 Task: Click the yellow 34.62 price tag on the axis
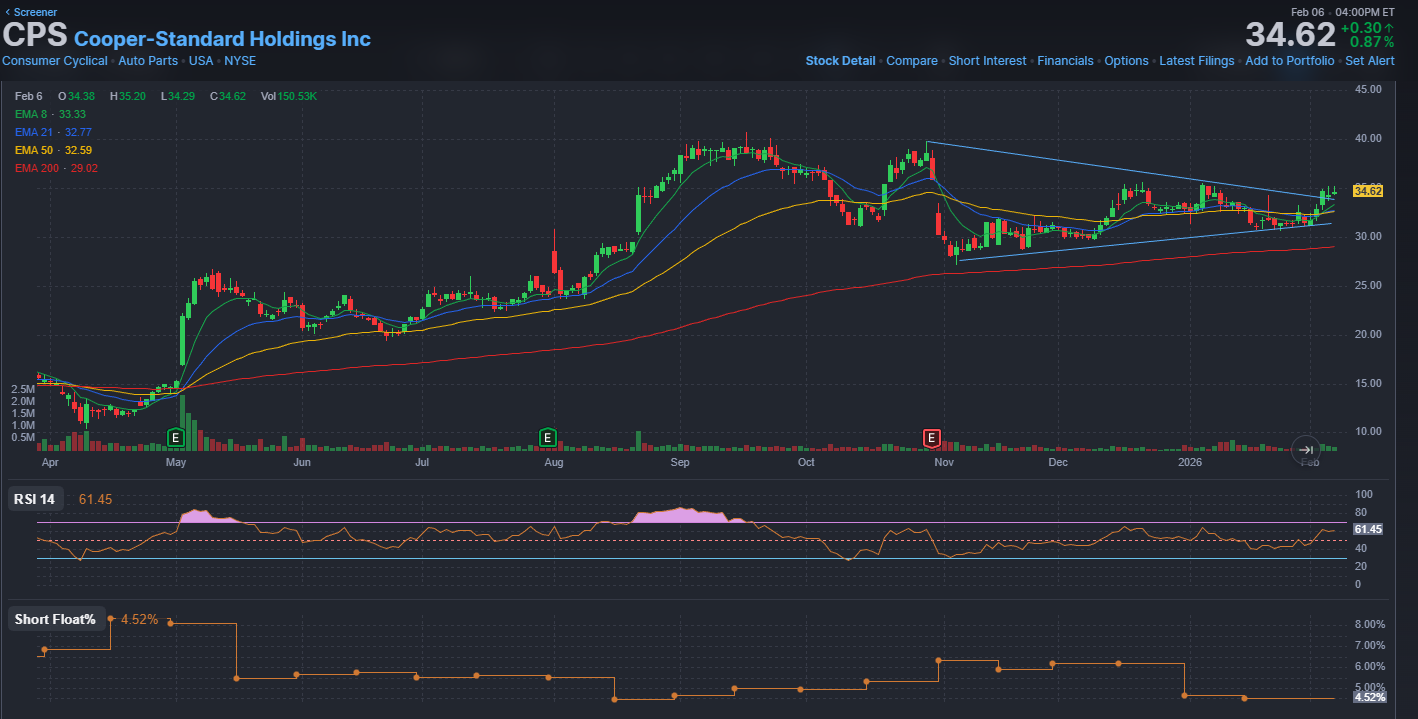pos(1367,190)
